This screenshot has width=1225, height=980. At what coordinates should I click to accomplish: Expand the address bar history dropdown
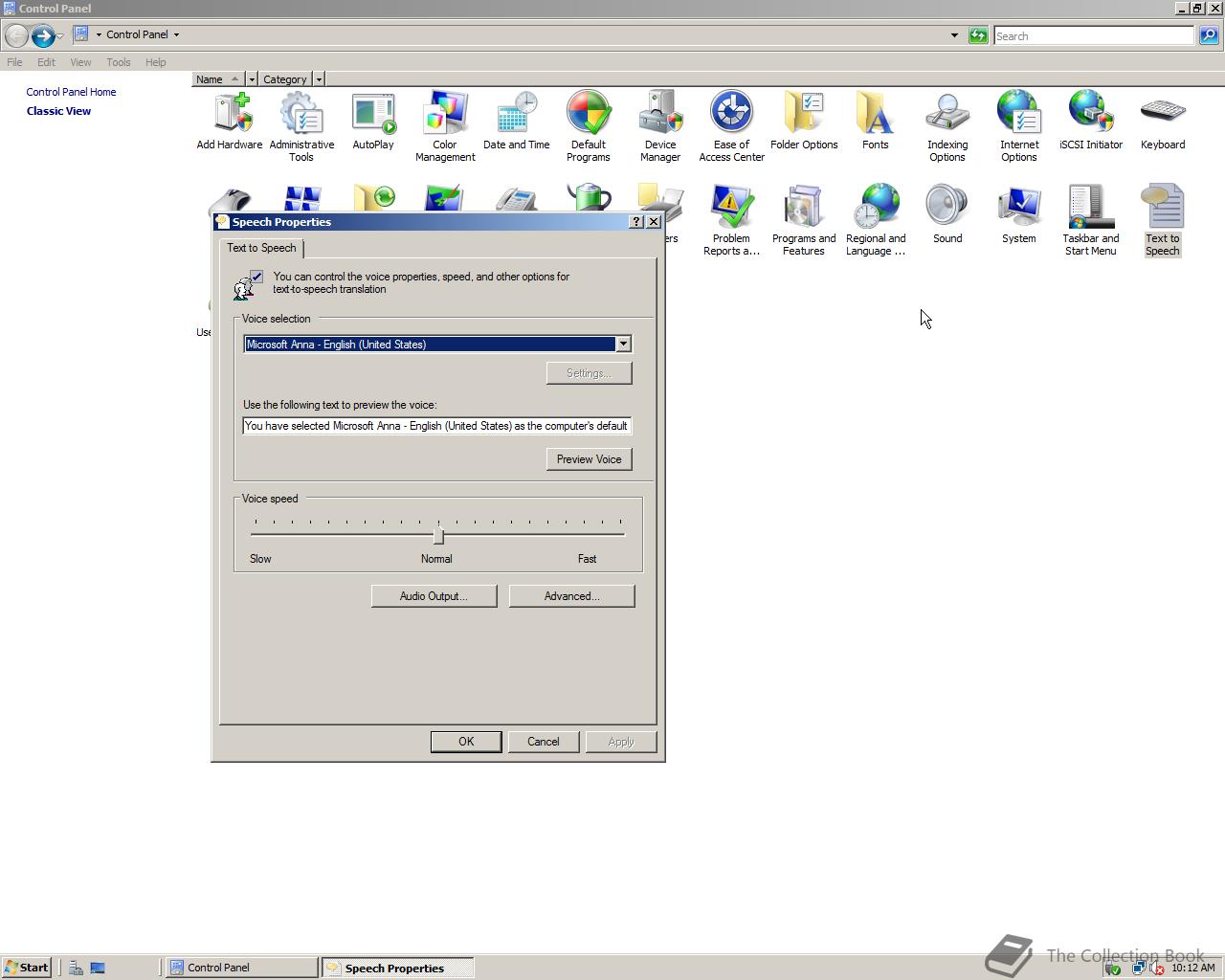[x=954, y=35]
